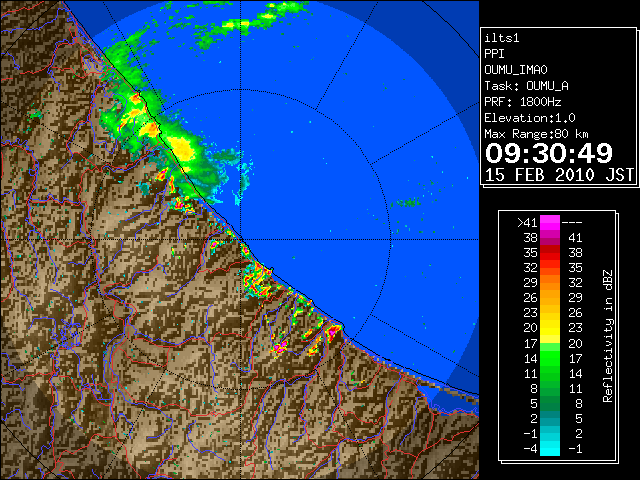Viewport: 640px width, 480px height.
Task: Click the large yellow rain echo near coastline
Action: (x=182, y=148)
